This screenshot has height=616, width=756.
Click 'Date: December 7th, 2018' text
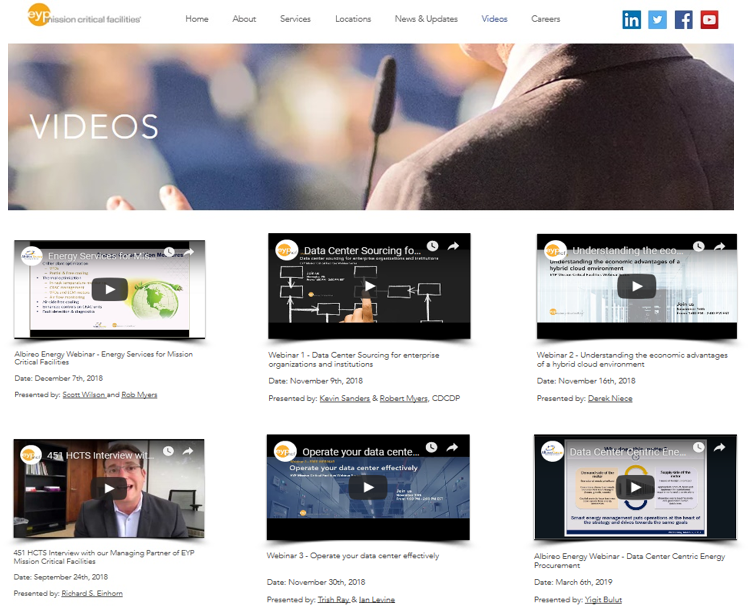[58, 378]
